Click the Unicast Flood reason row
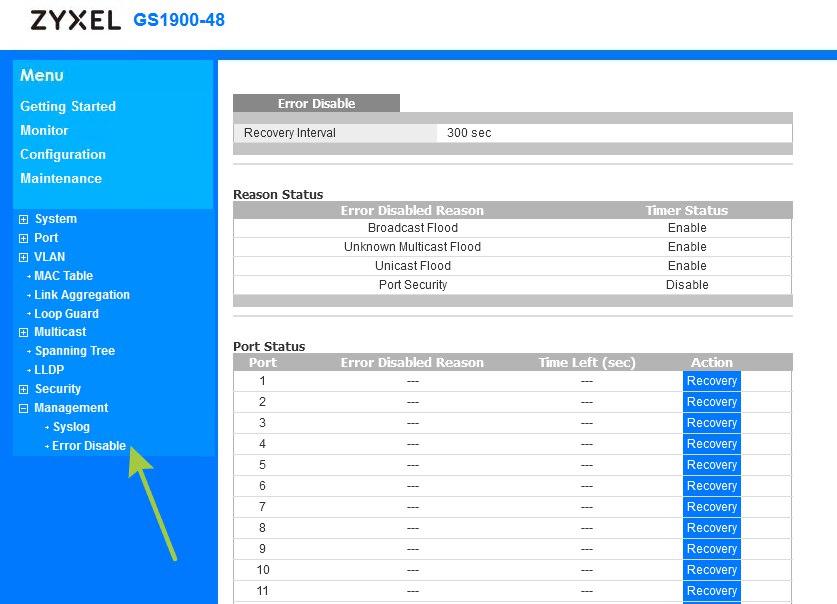Viewport: 837px width, 604px height. [x=512, y=266]
